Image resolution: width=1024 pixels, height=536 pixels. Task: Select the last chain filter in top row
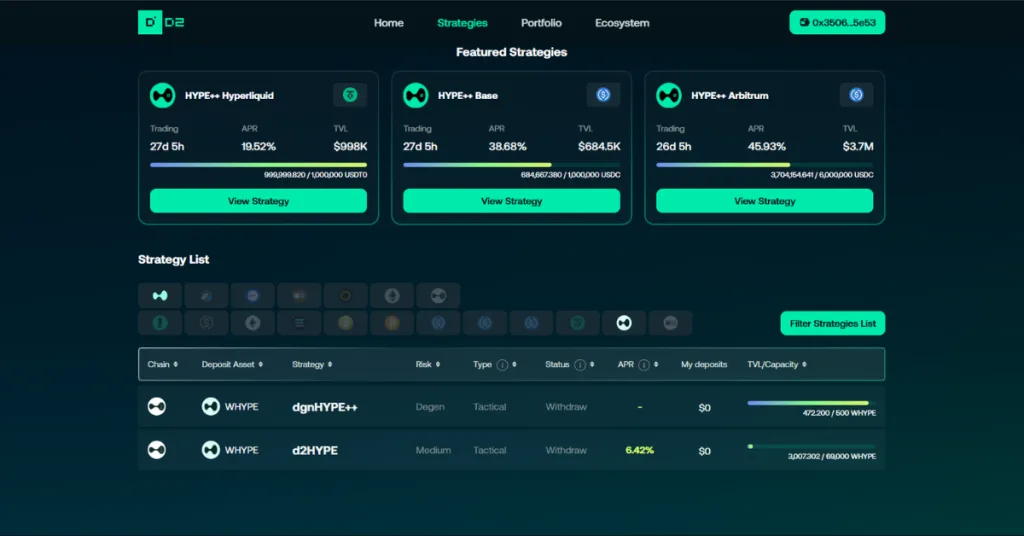click(x=438, y=296)
